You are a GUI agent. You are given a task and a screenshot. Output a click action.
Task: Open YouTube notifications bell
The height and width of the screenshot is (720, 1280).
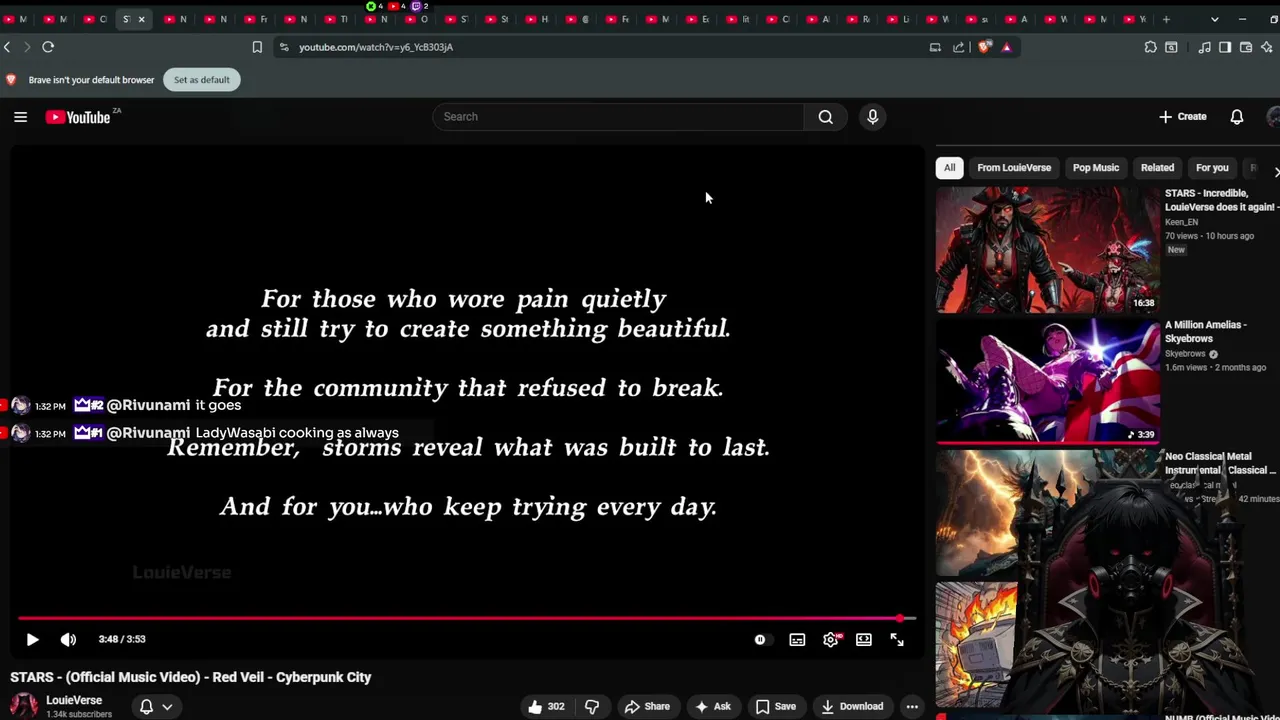[x=1237, y=117]
